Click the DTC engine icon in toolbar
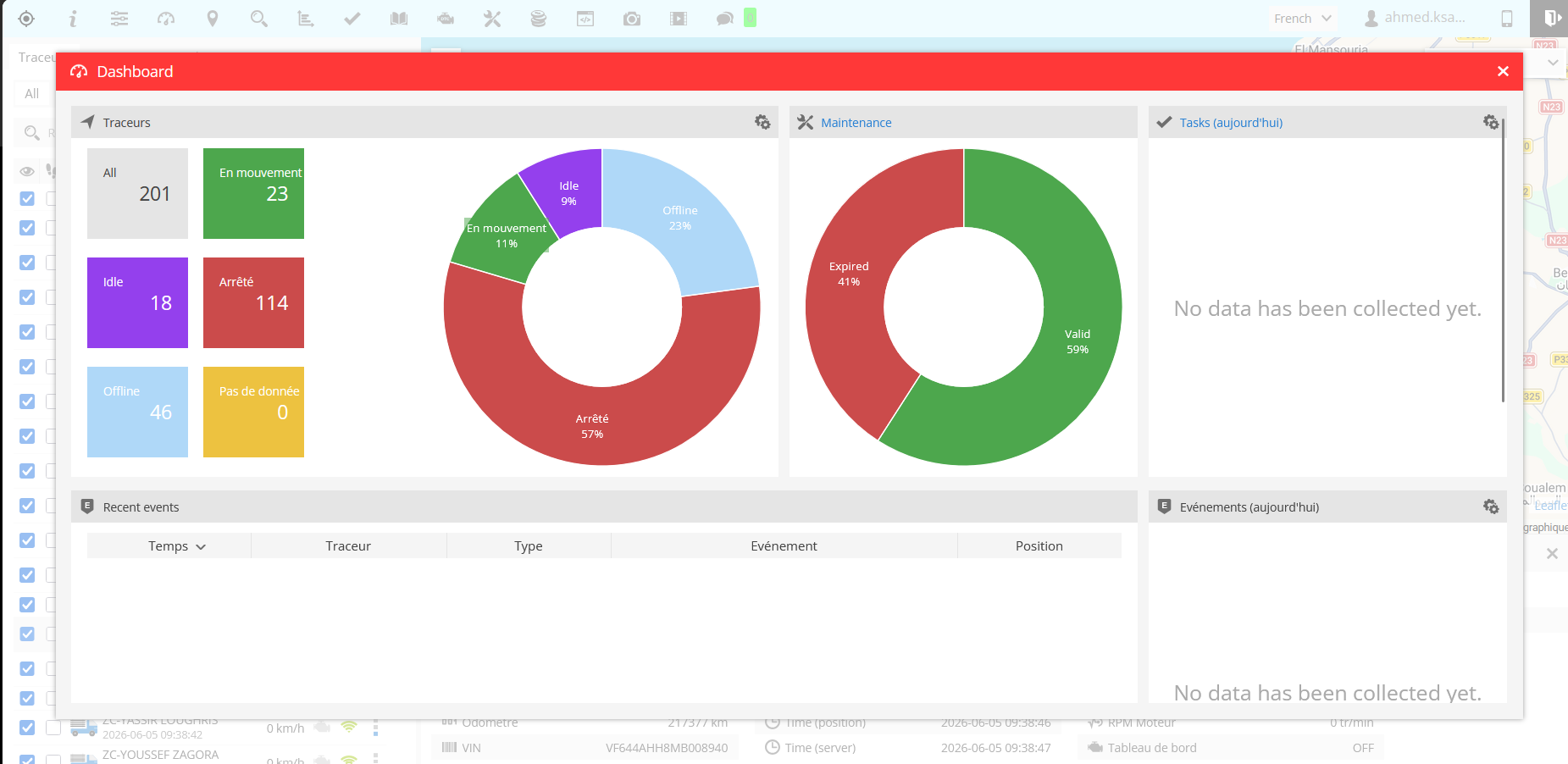 tap(446, 19)
